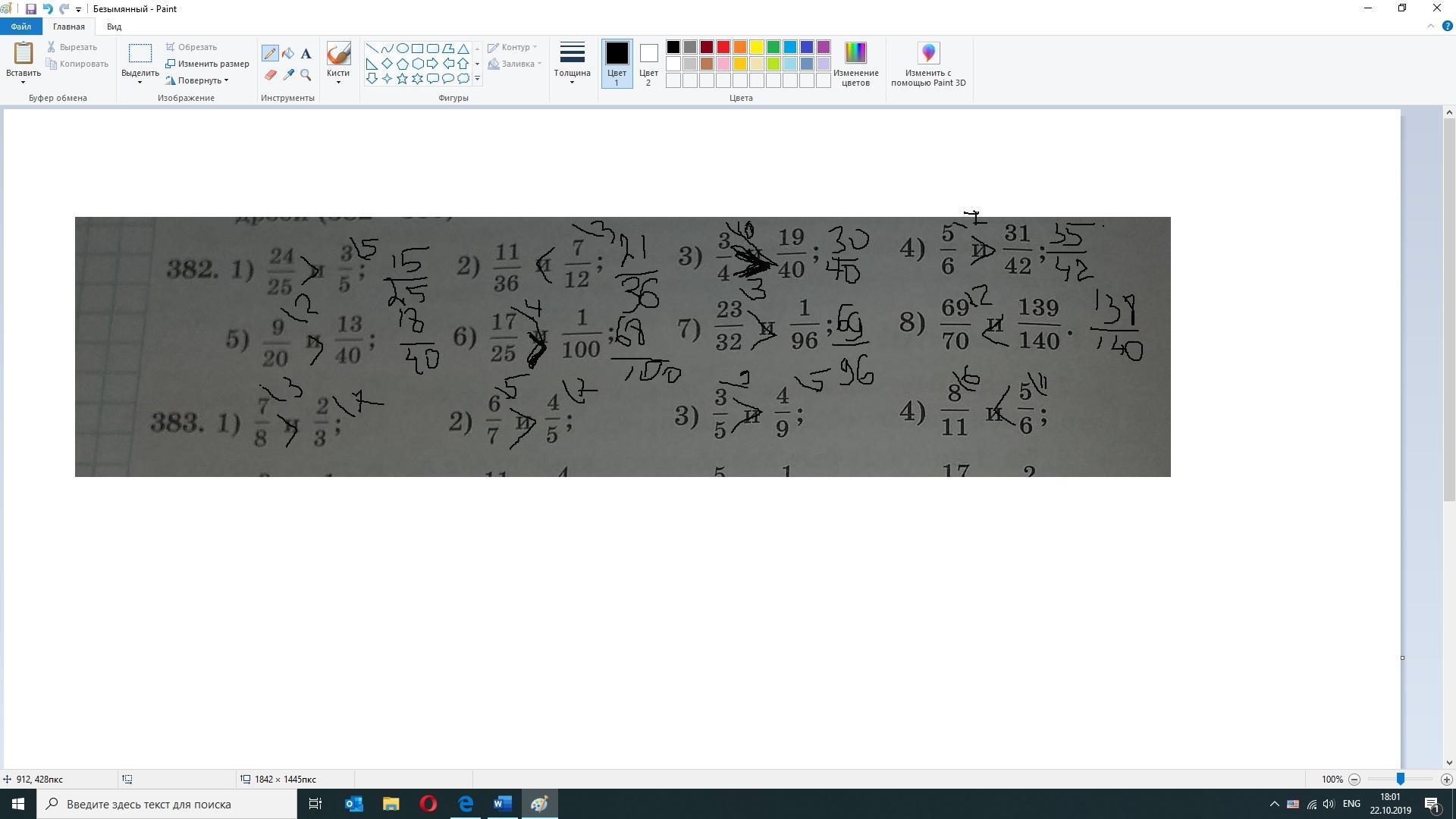Open the Thickness size dropdown
The width and height of the screenshot is (1456, 819).
tap(572, 64)
